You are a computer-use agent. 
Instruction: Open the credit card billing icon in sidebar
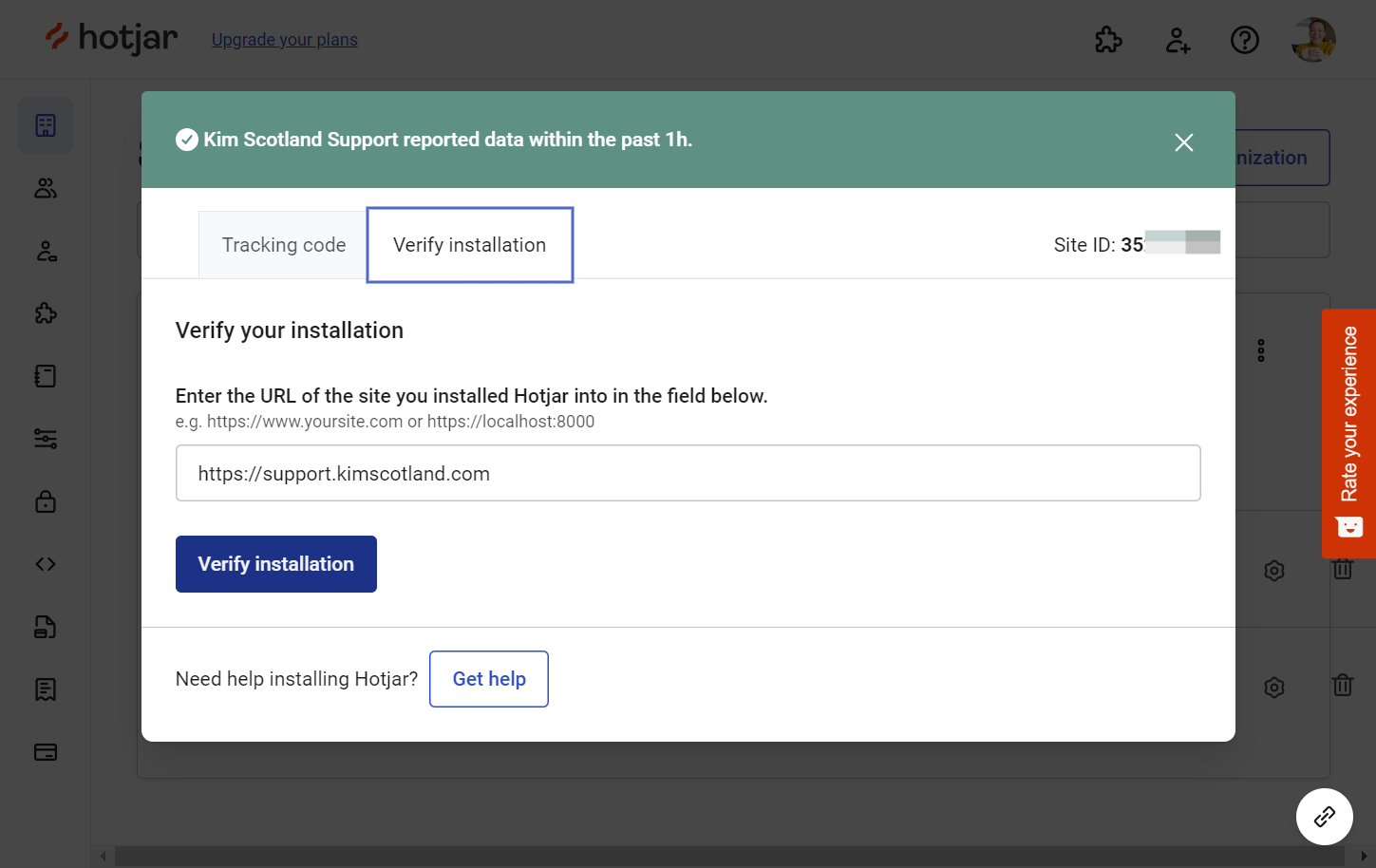pos(46,752)
